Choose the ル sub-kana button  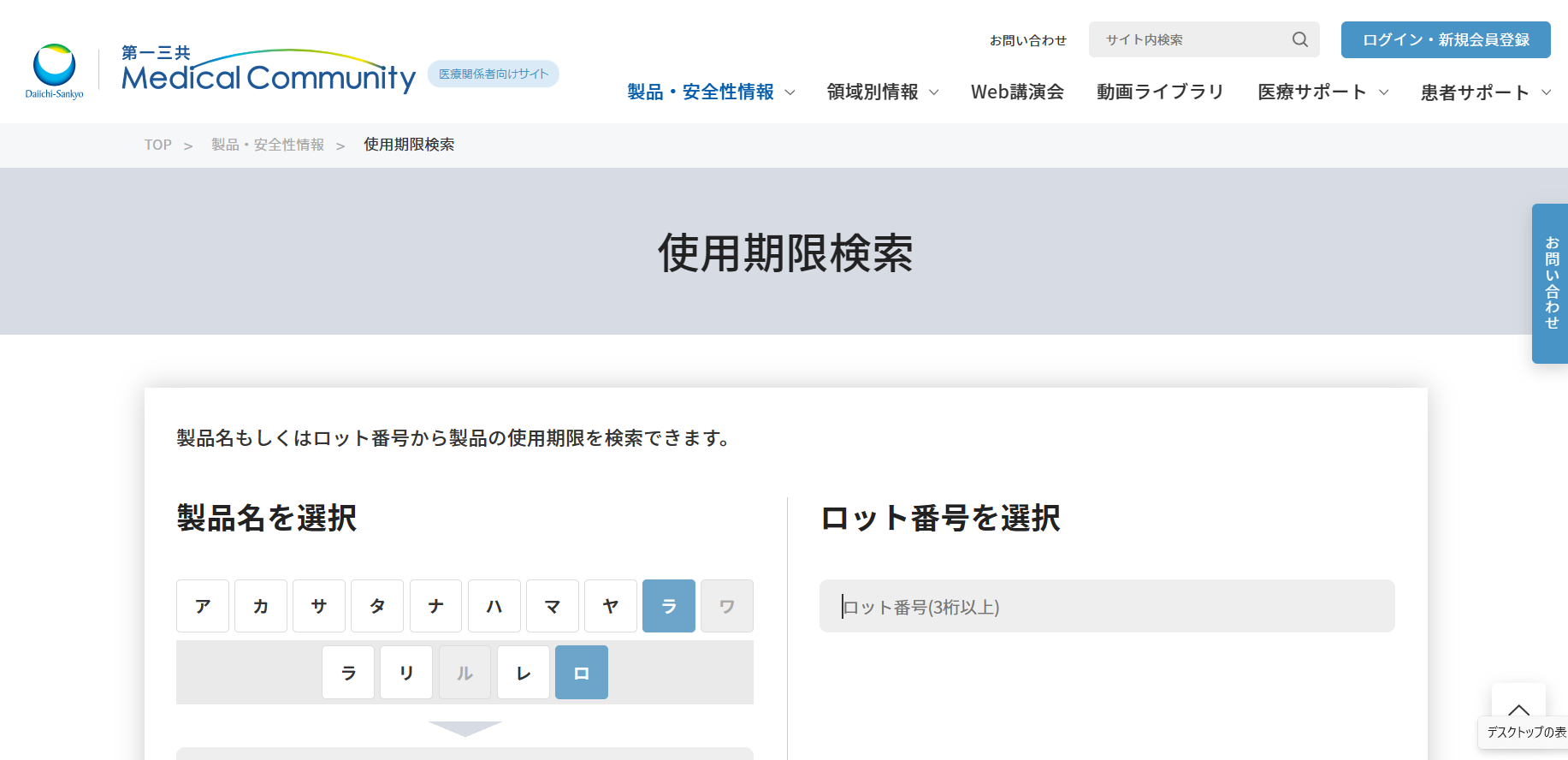pyautogui.click(x=465, y=673)
